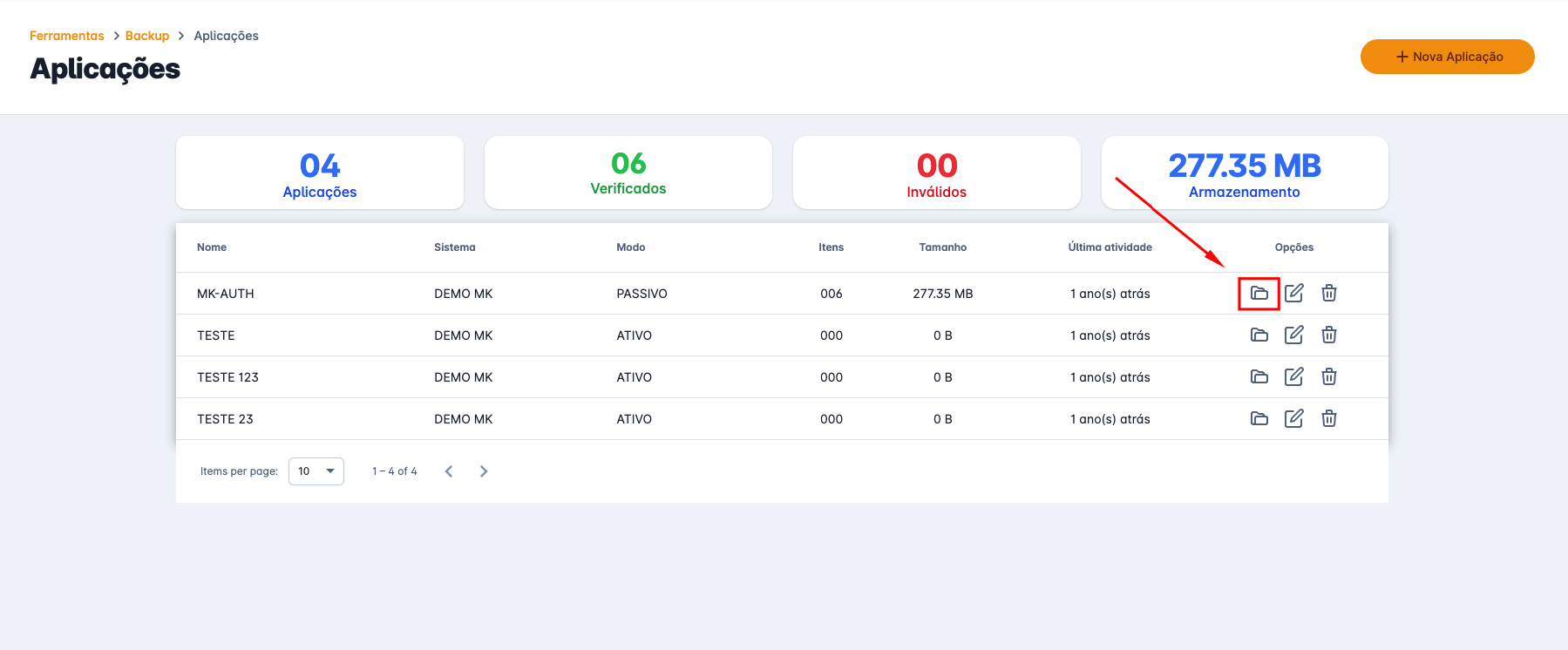The image size is (1568, 650).
Task: Open the items per page dropdown
Action: tap(316, 471)
